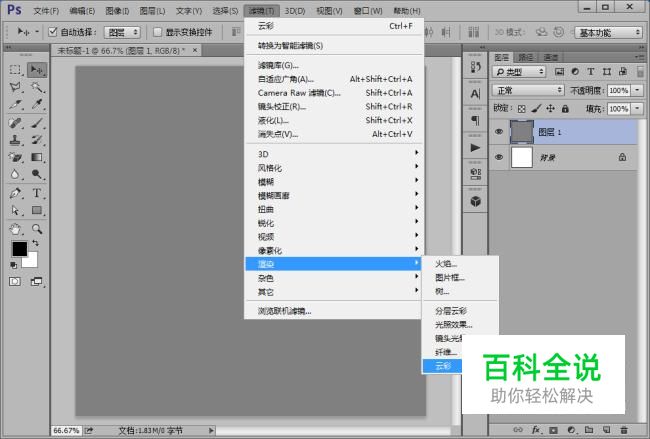Select the Blur tool
The image size is (650, 439).
(x=15, y=174)
